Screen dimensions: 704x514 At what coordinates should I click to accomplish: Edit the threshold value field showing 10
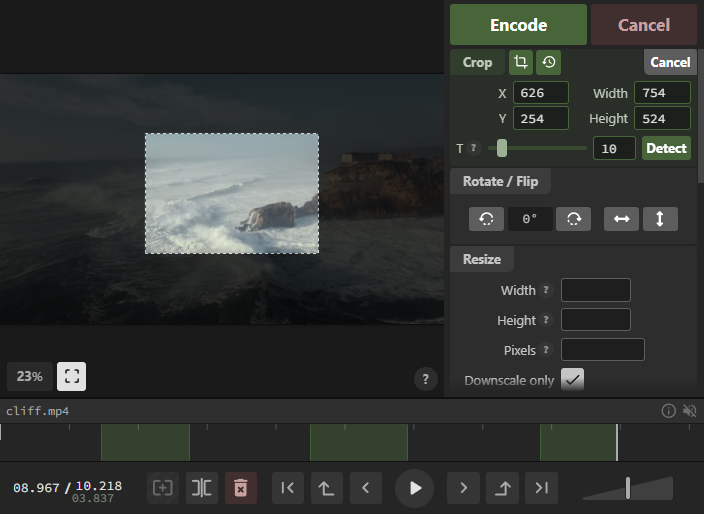tap(614, 148)
